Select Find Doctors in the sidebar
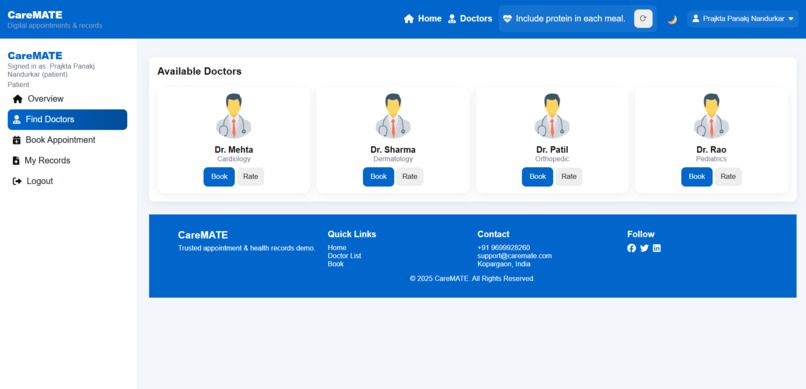This screenshot has width=806, height=389. tap(67, 119)
